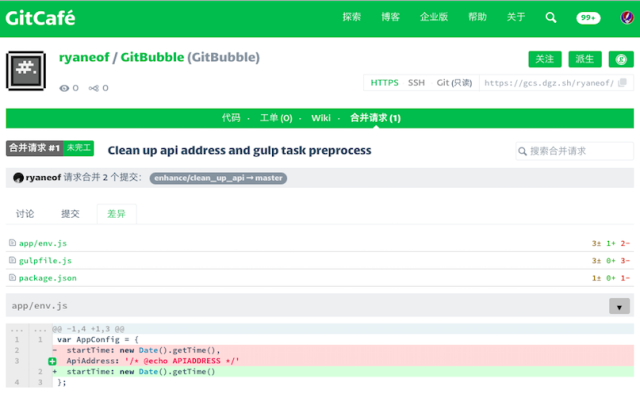The width and height of the screenshot is (640, 394).
Task: Open the 99+ notifications badge
Action: click(588, 18)
